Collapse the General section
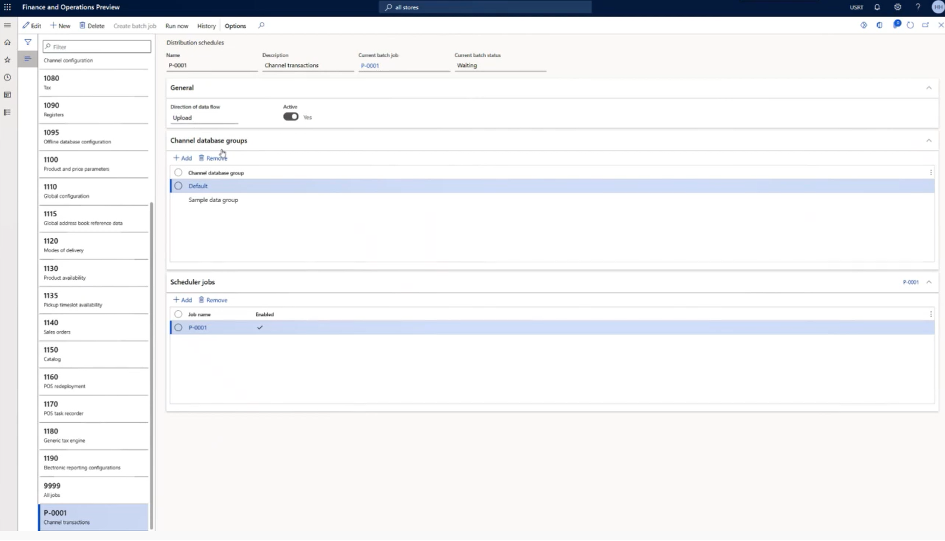The height and width of the screenshot is (541, 945). coord(928,88)
